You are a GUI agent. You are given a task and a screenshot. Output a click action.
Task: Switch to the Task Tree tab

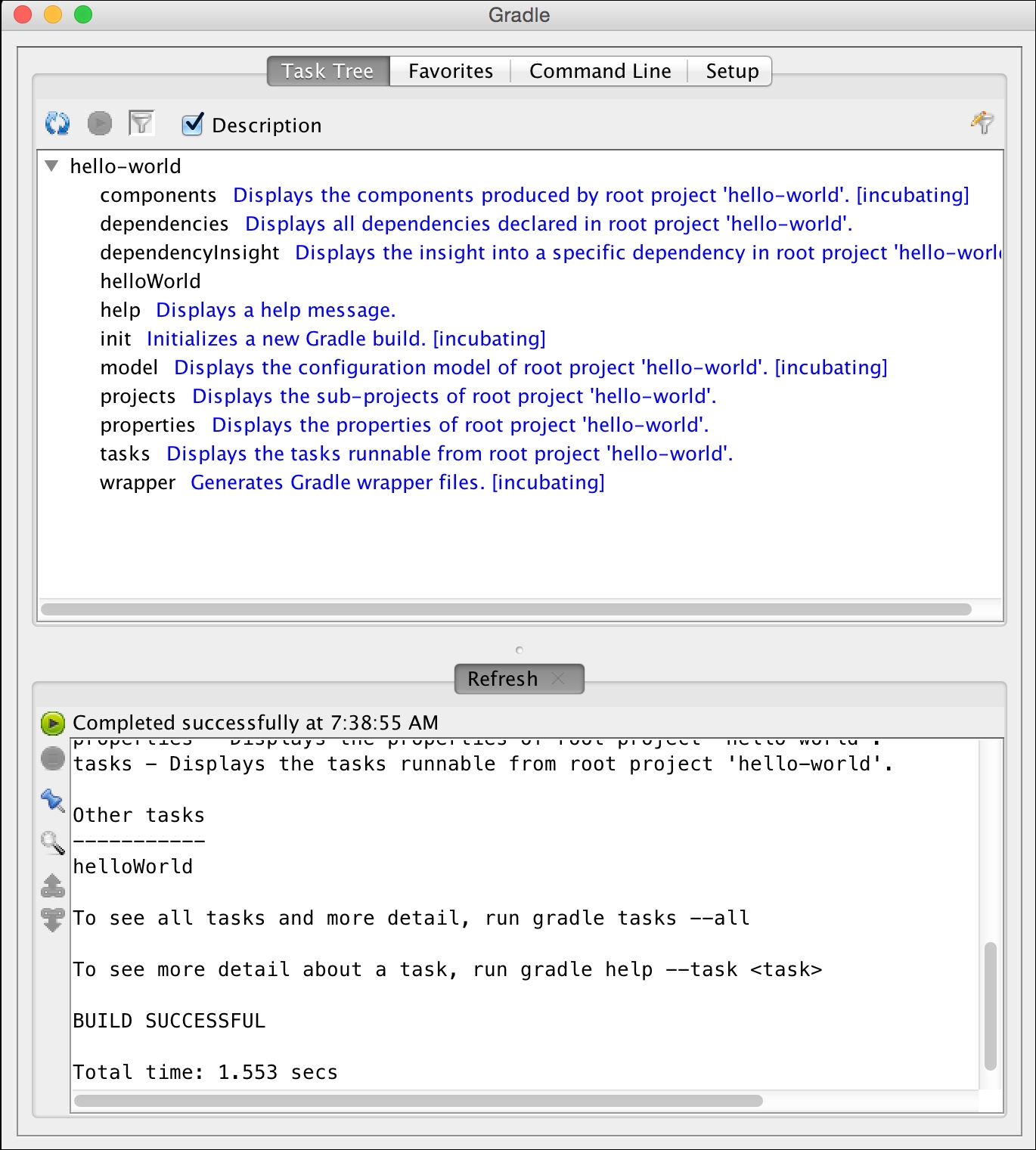tap(328, 71)
